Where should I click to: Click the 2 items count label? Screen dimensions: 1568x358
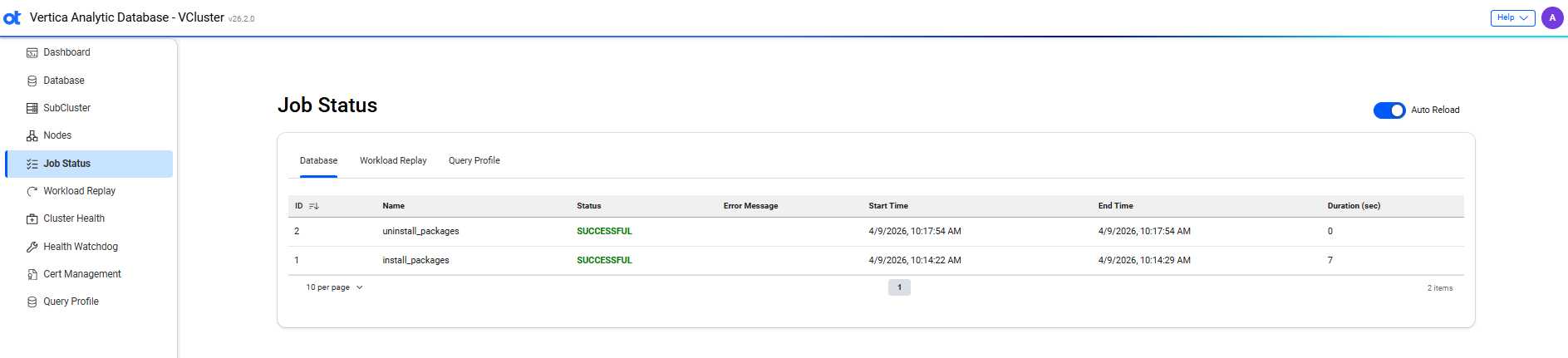(x=1440, y=288)
